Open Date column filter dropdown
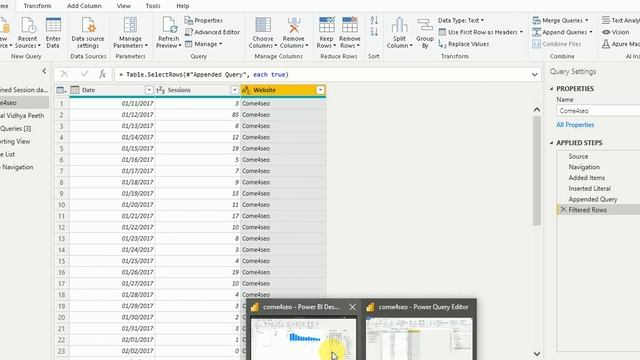The height and width of the screenshot is (360, 640). point(149,90)
